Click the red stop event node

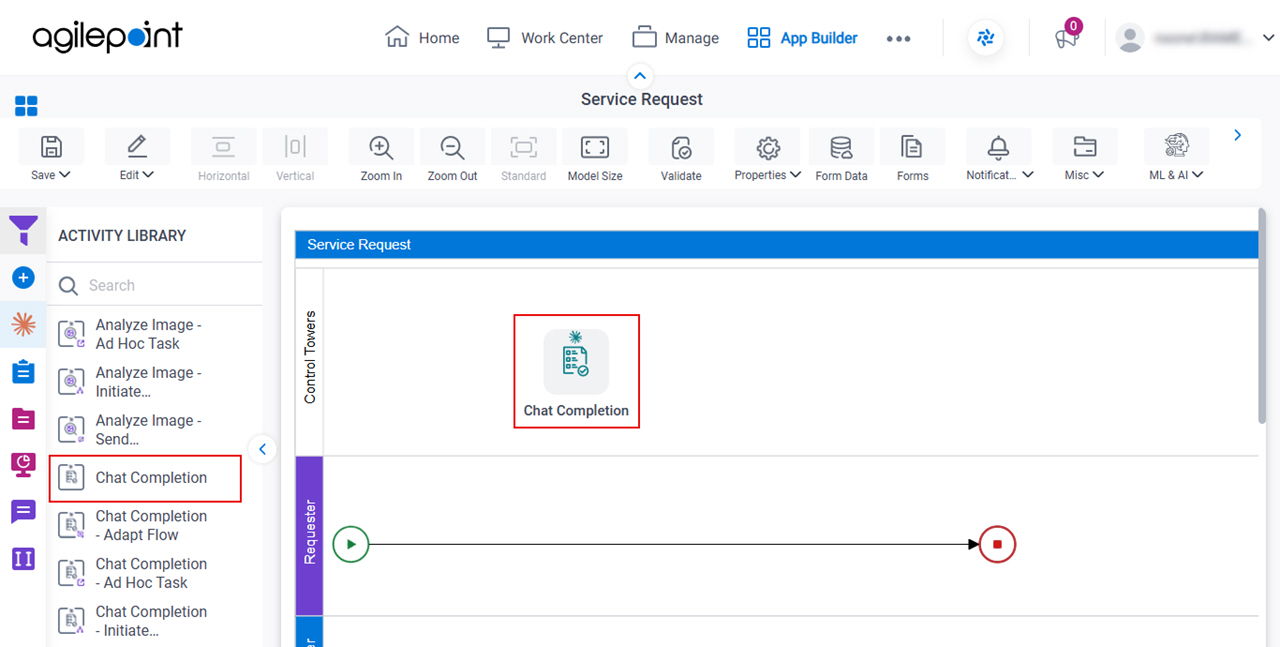(997, 544)
